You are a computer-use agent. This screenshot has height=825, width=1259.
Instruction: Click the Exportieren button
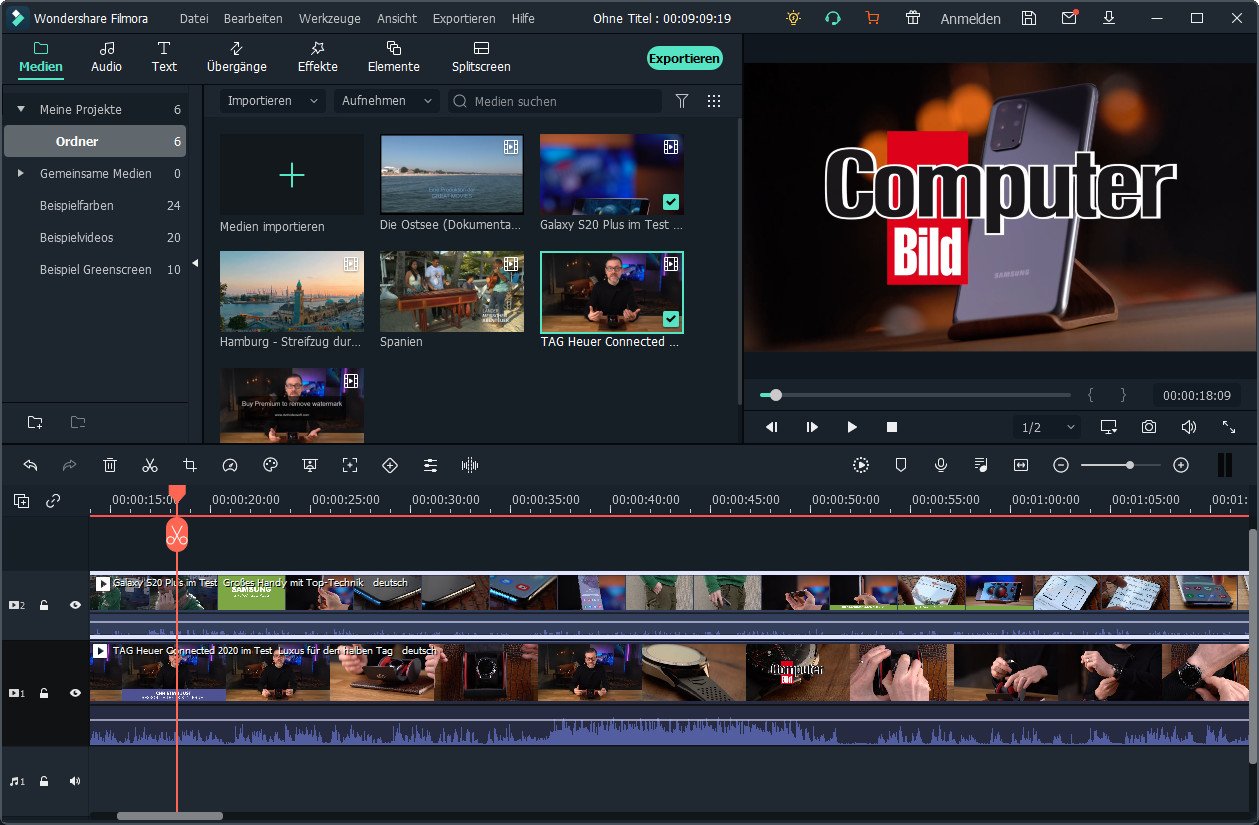tap(684, 58)
